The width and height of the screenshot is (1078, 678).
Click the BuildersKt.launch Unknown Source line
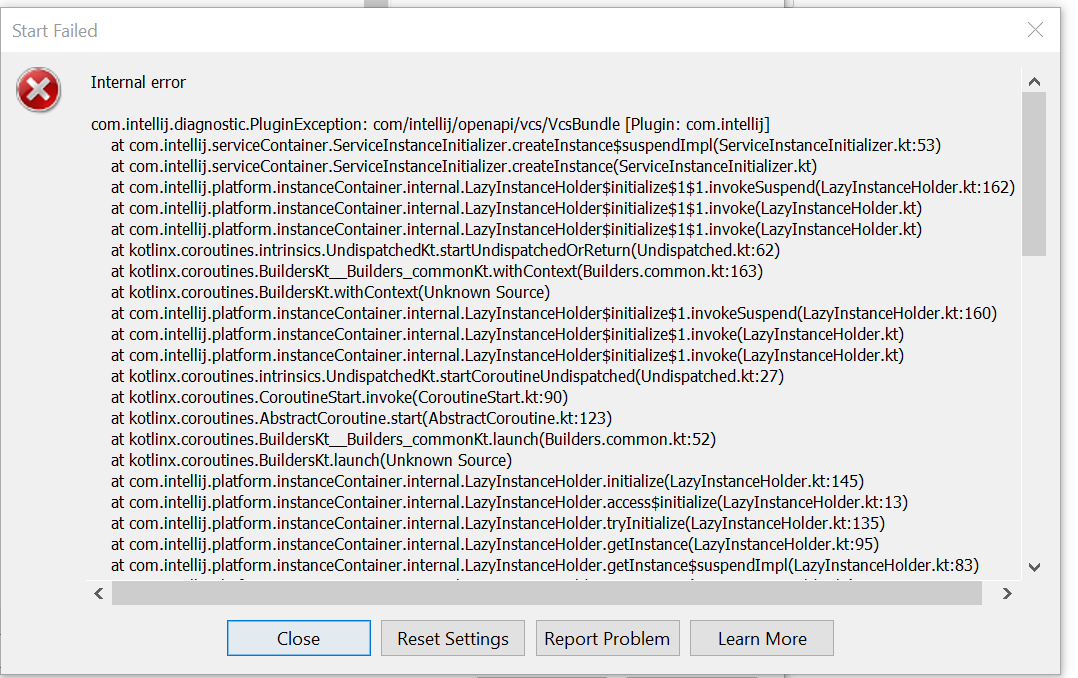[311, 460]
